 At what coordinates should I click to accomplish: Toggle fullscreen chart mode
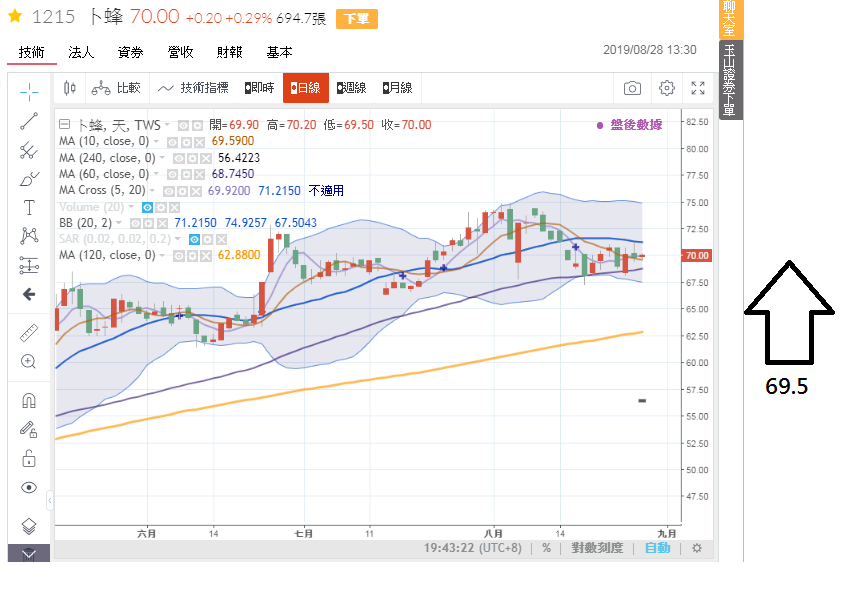(x=698, y=88)
